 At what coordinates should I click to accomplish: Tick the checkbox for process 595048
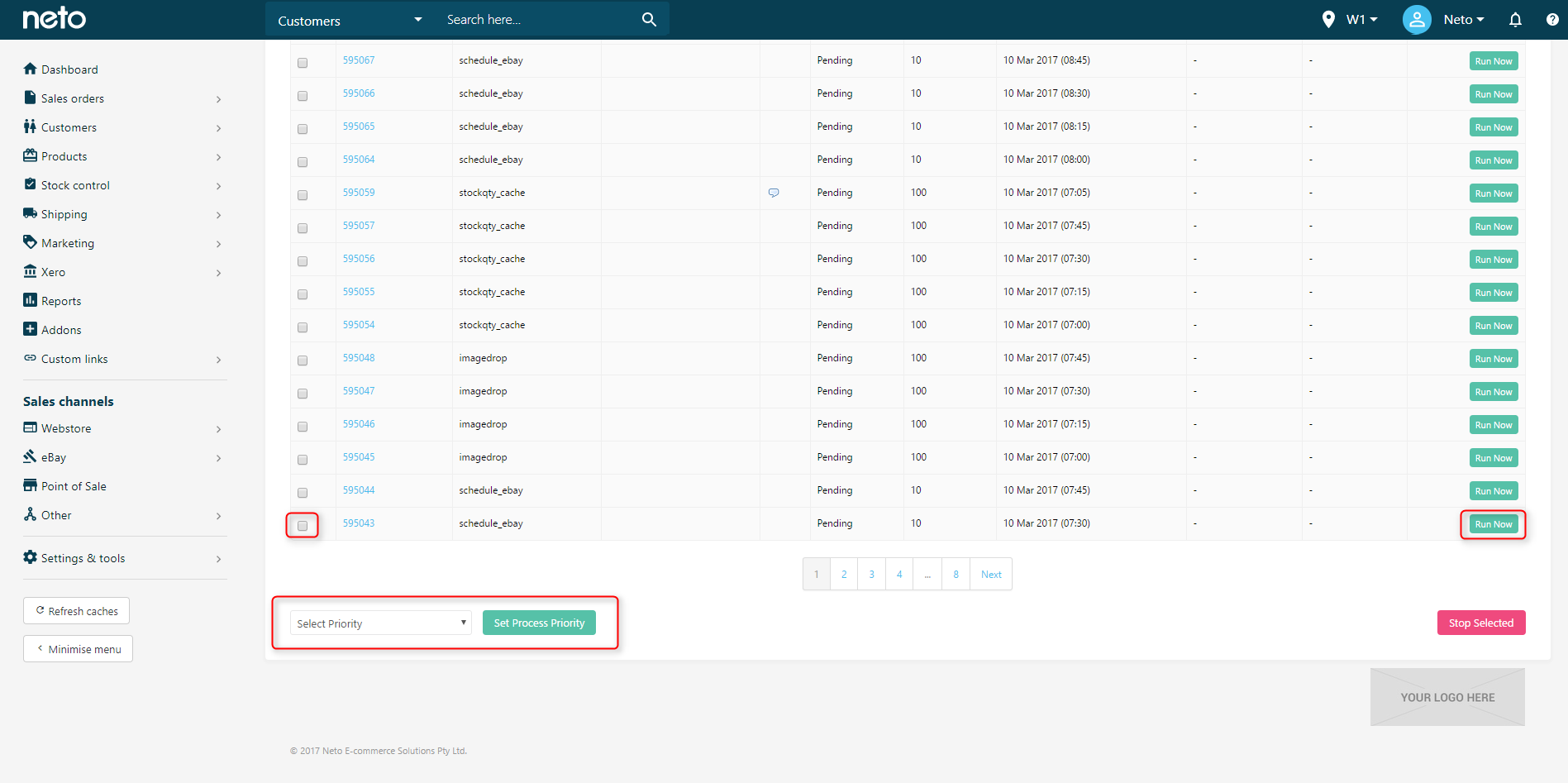(303, 360)
